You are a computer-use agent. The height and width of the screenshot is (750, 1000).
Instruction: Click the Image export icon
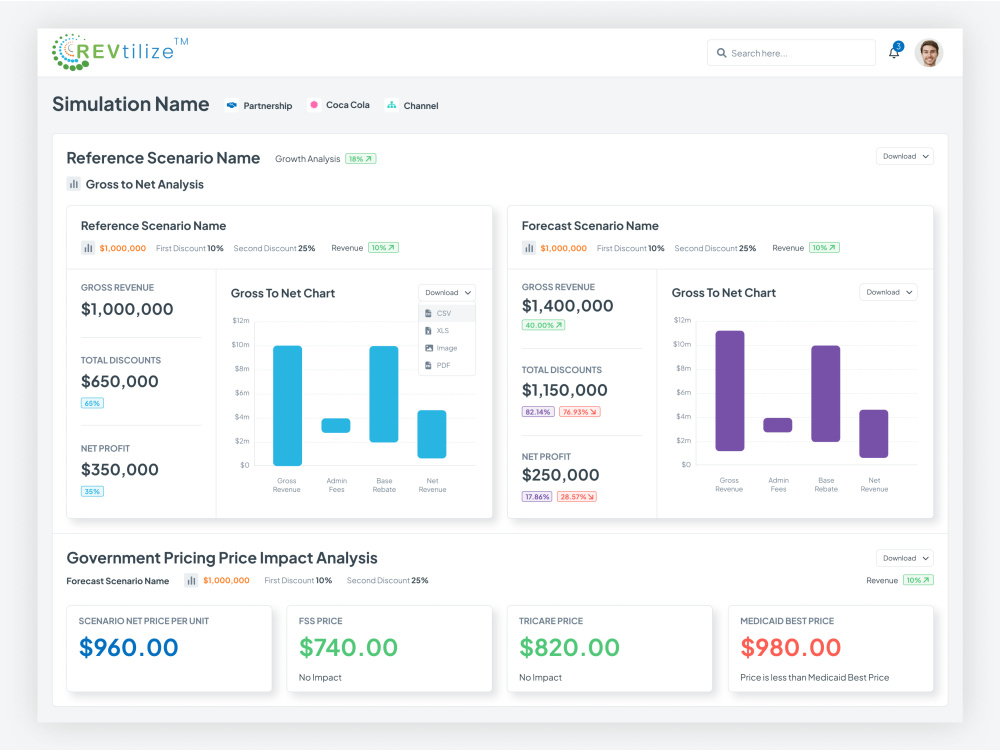coord(429,348)
